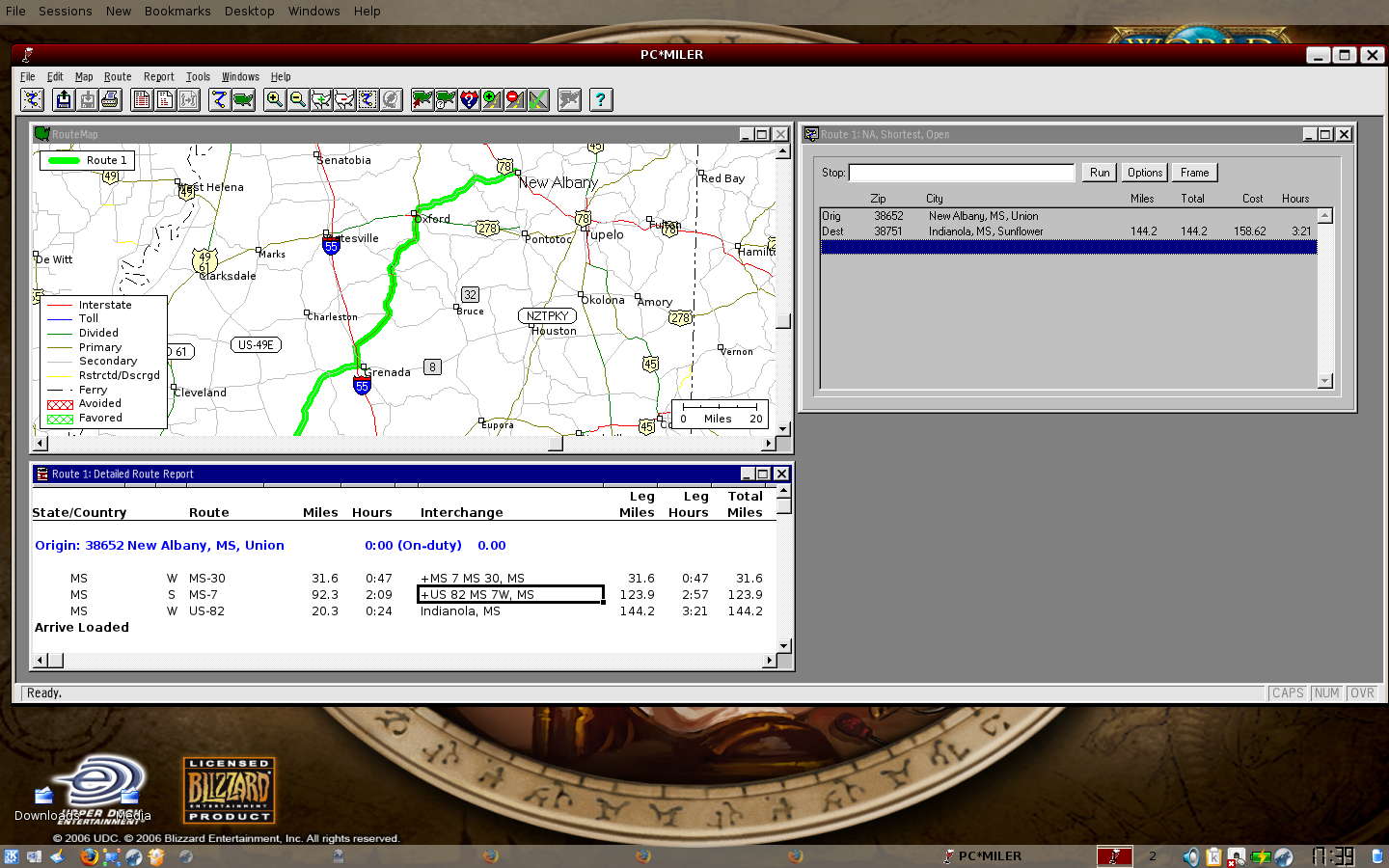This screenshot has width=1389, height=868.
Task: Click the green checkmark road icon
Action: pos(538,99)
